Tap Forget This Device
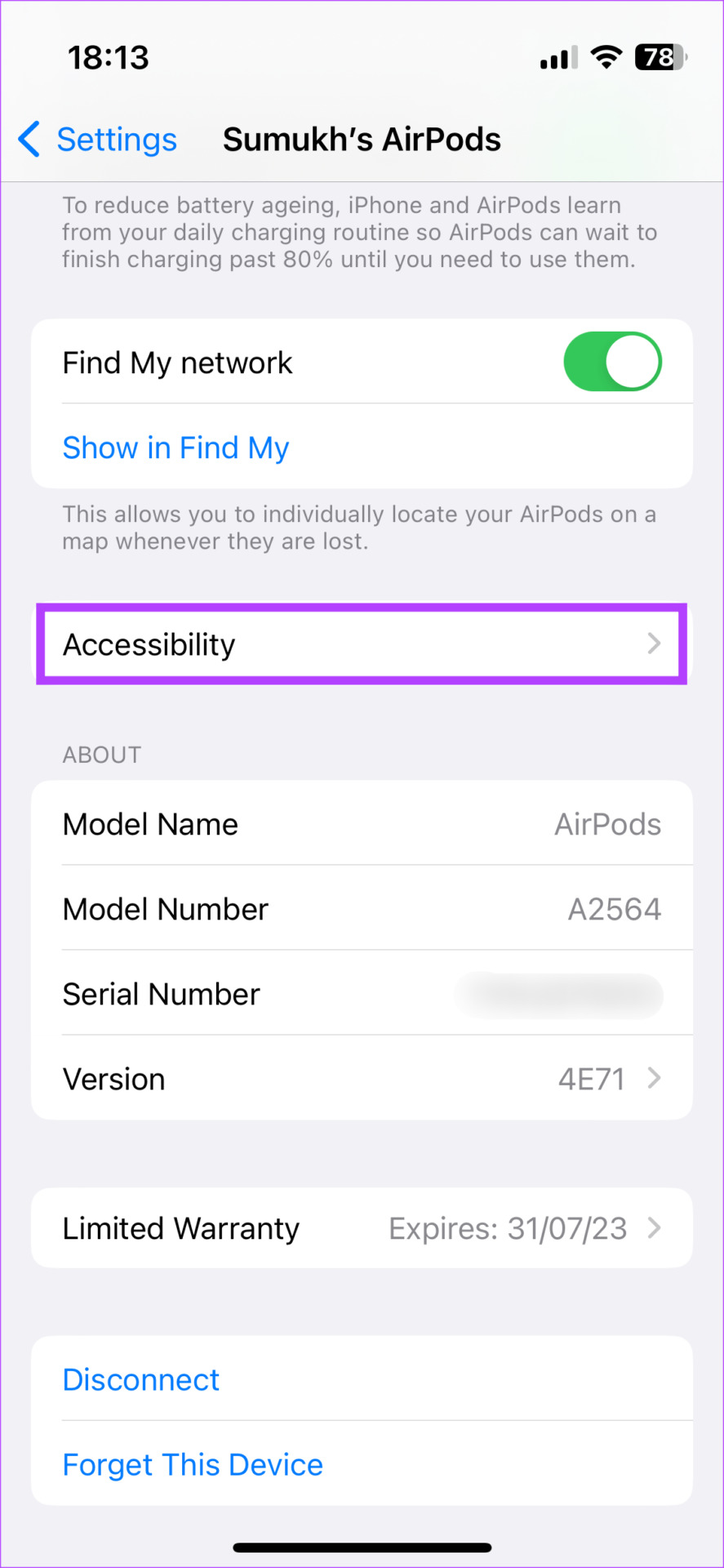Viewport: 724px width, 1568px height. 193,1464
